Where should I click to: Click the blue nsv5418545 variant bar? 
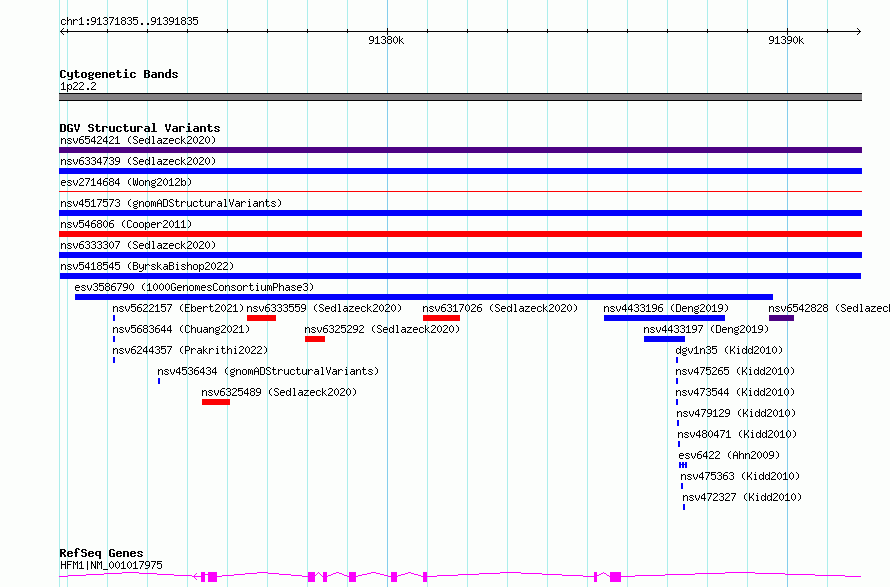(x=460, y=276)
